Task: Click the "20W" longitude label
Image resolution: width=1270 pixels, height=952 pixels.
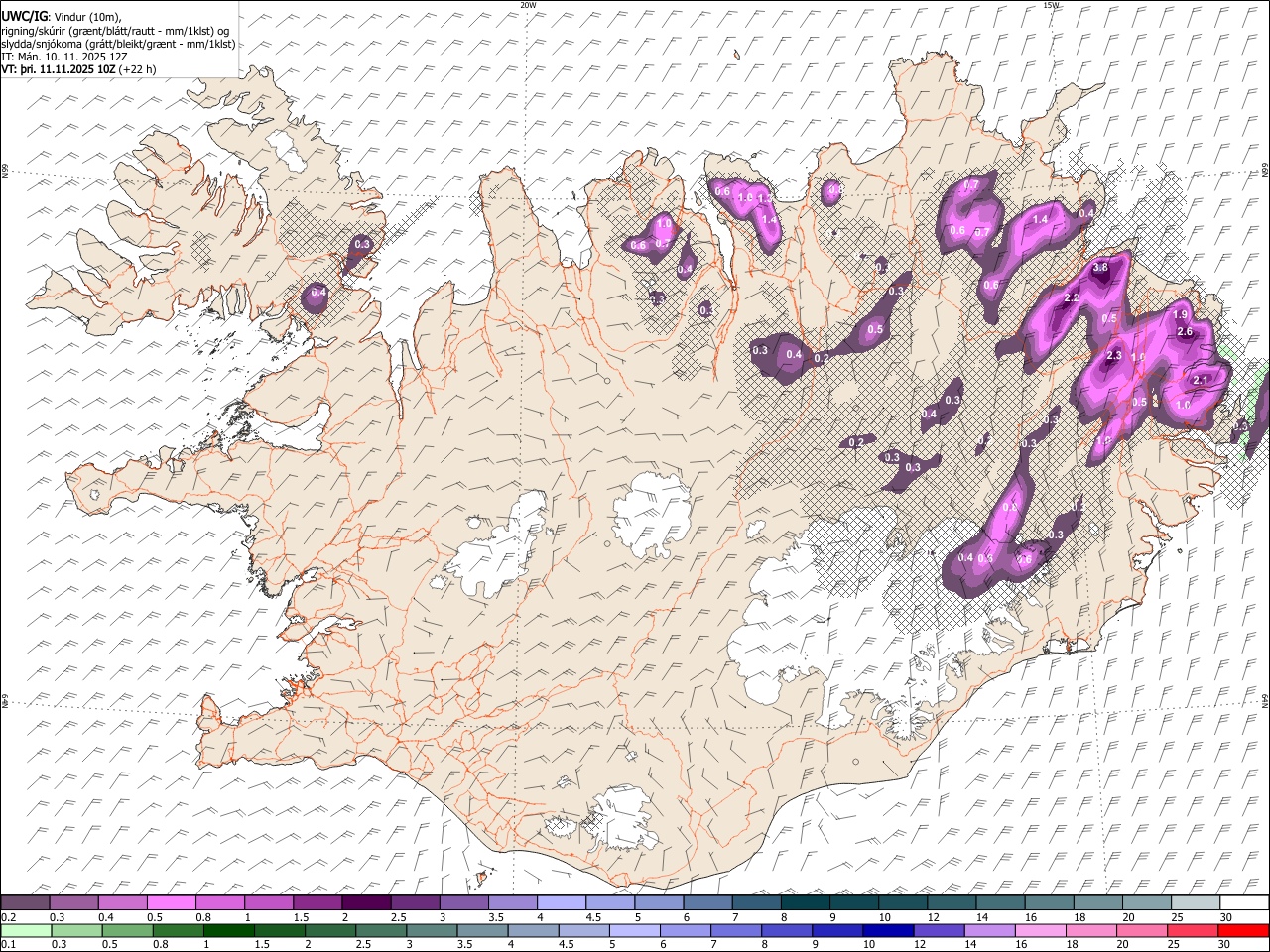Action: pyautogui.click(x=528, y=5)
